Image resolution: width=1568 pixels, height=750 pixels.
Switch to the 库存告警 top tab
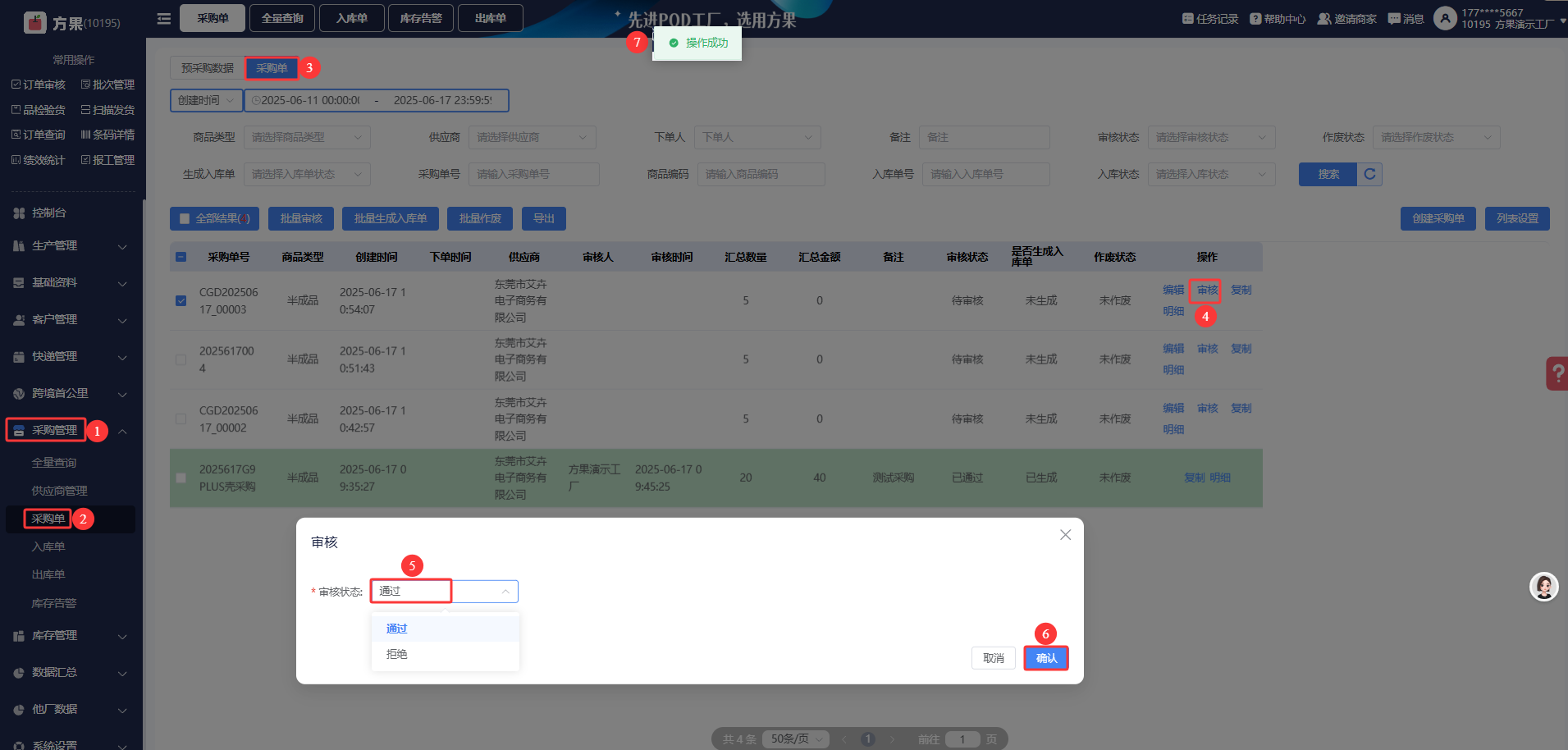tap(421, 18)
